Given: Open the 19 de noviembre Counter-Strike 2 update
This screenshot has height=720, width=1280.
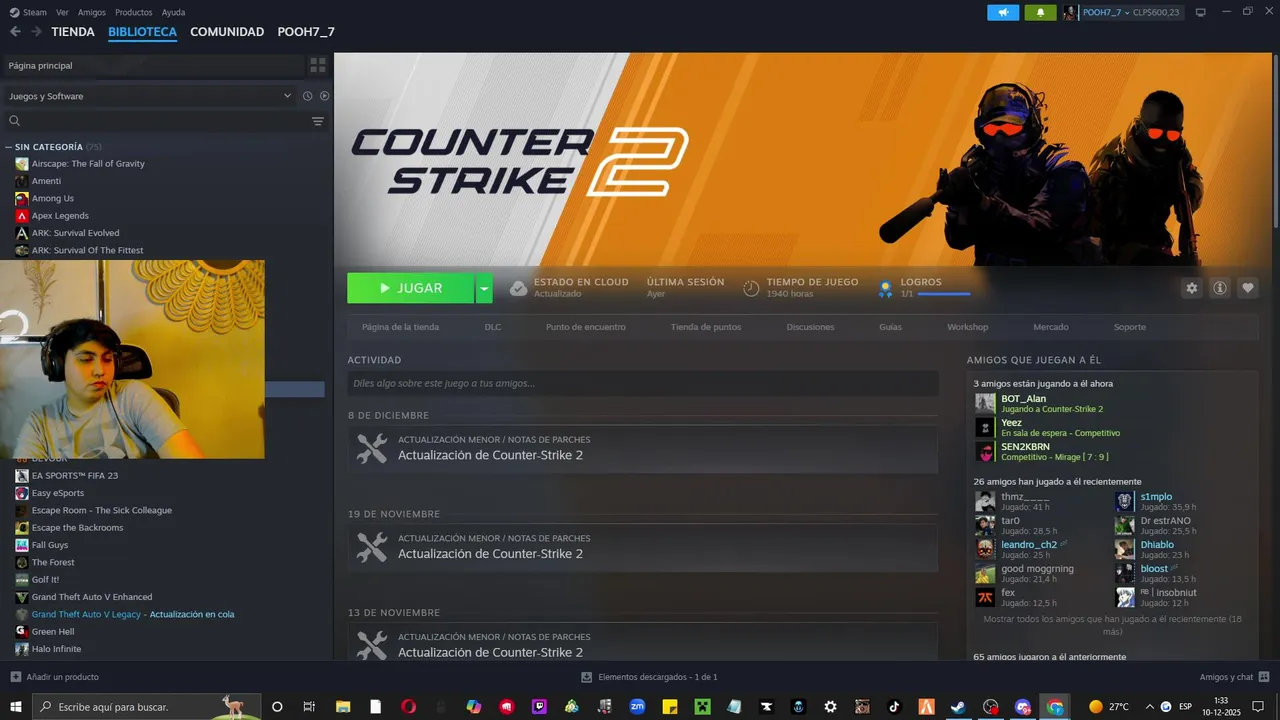Looking at the screenshot, I should pyautogui.click(x=643, y=547).
